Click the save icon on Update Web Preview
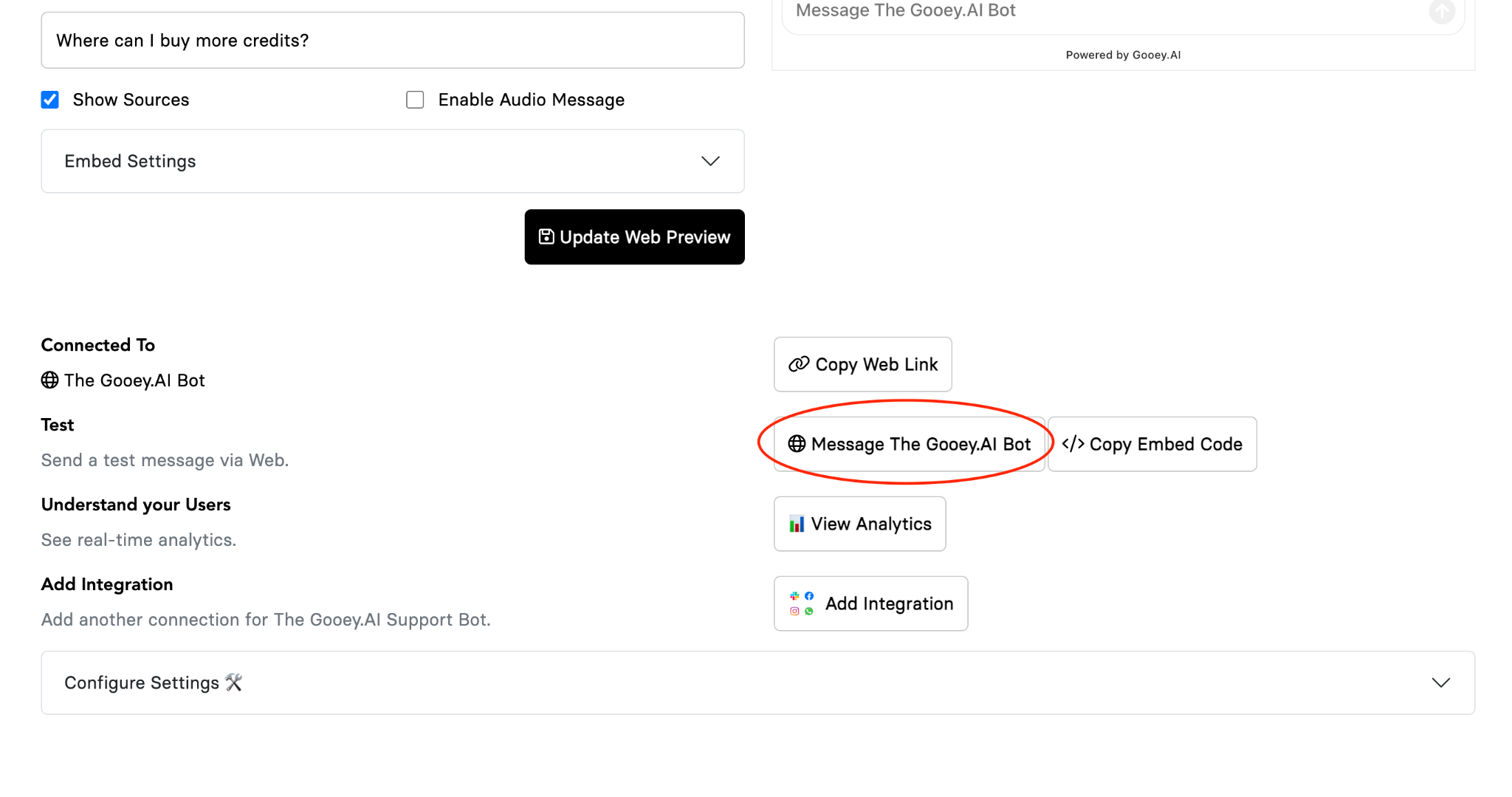The height and width of the screenshot is (797, 1512). pos(546,236)
